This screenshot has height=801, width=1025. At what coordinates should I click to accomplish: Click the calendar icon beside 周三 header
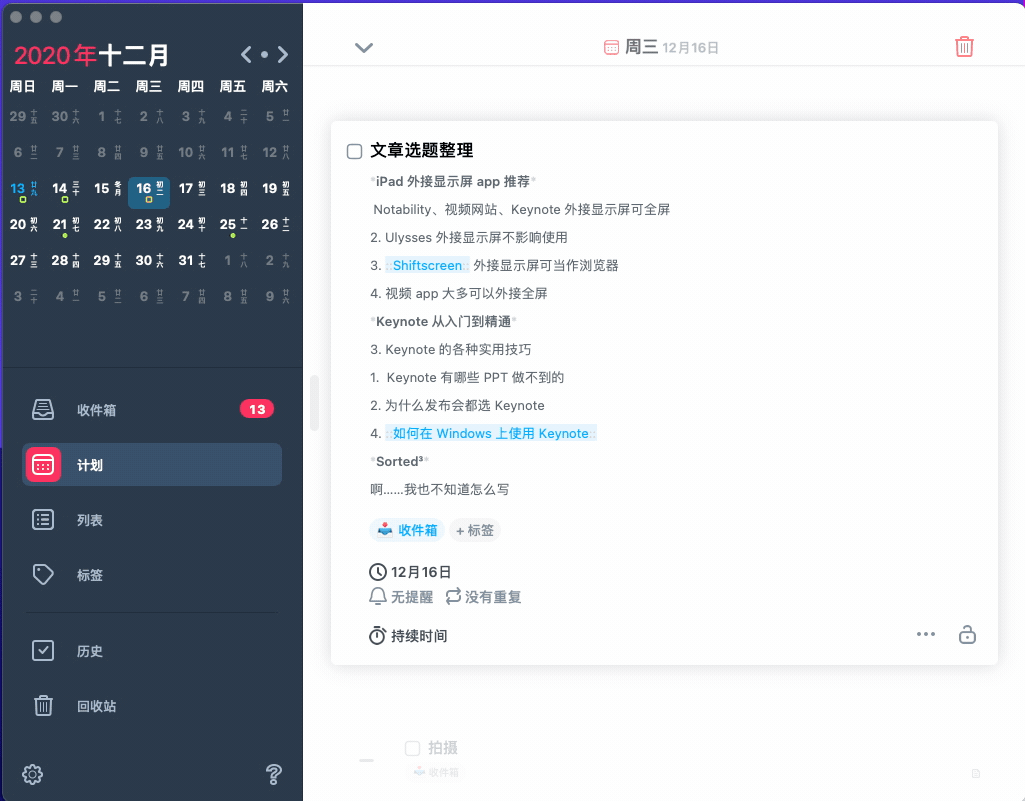[611, 47]
